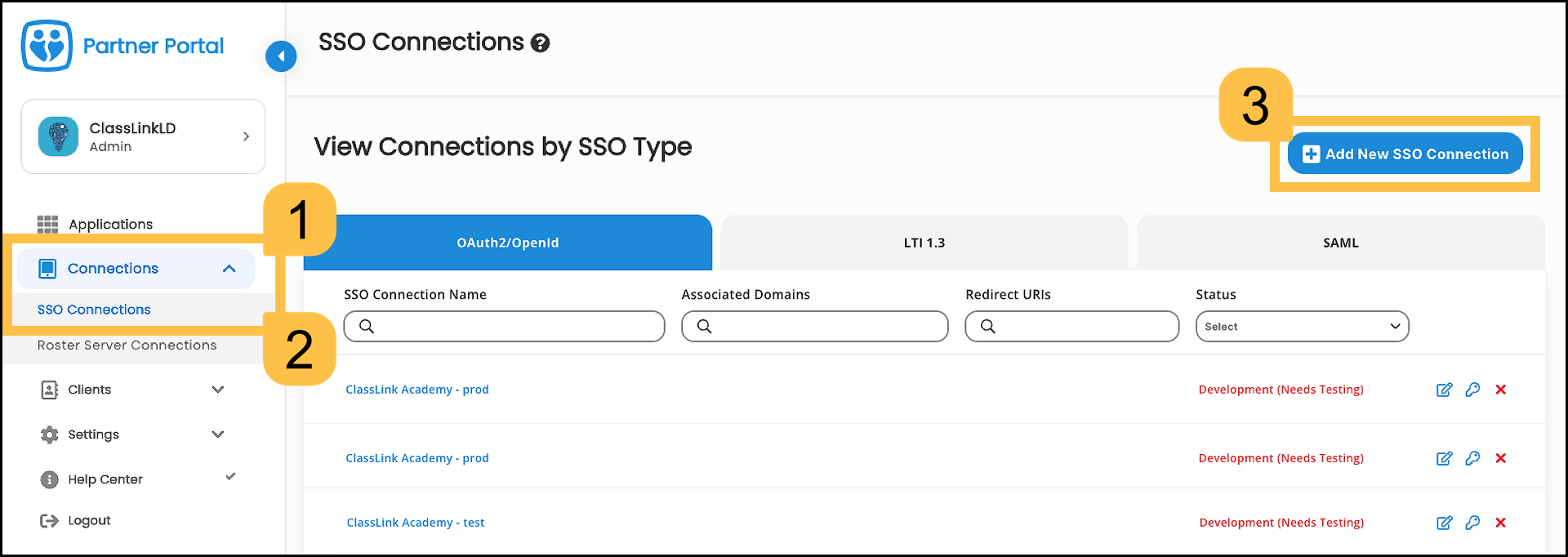Collapse the Connections sidebar section
The width and height of the screenshot is (1568, 557).
click(229, 269)
